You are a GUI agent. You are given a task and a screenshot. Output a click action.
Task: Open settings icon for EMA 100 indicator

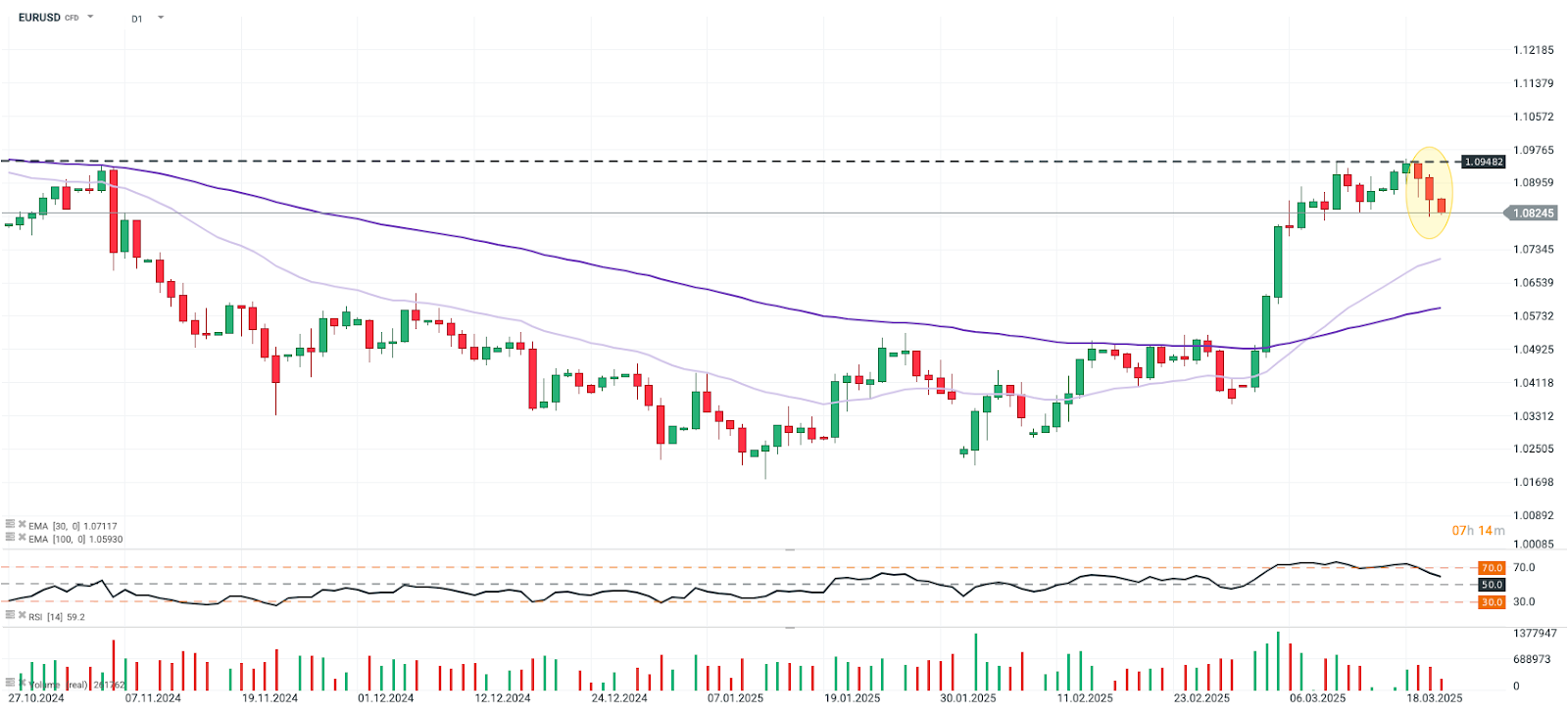click(x=10, y=538)
